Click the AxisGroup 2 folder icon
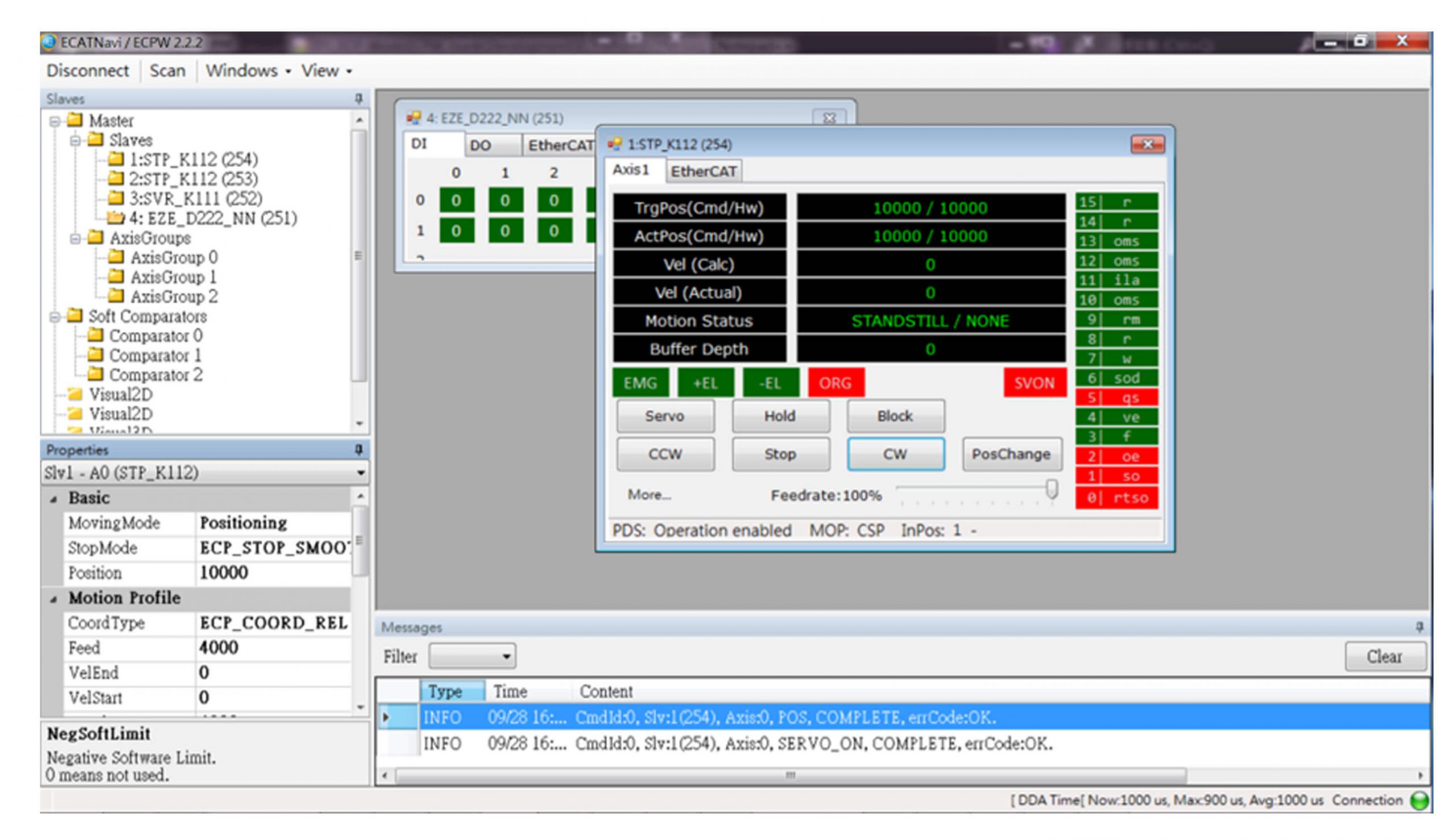This screenshot has width=1456, height=839. point(116,296)
